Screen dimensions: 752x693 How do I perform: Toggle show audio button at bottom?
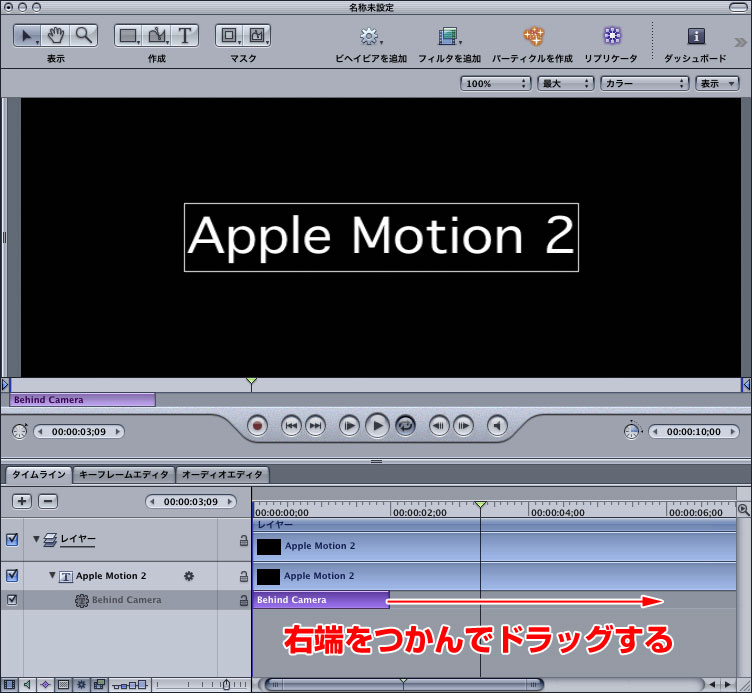(x=27, y=684)
